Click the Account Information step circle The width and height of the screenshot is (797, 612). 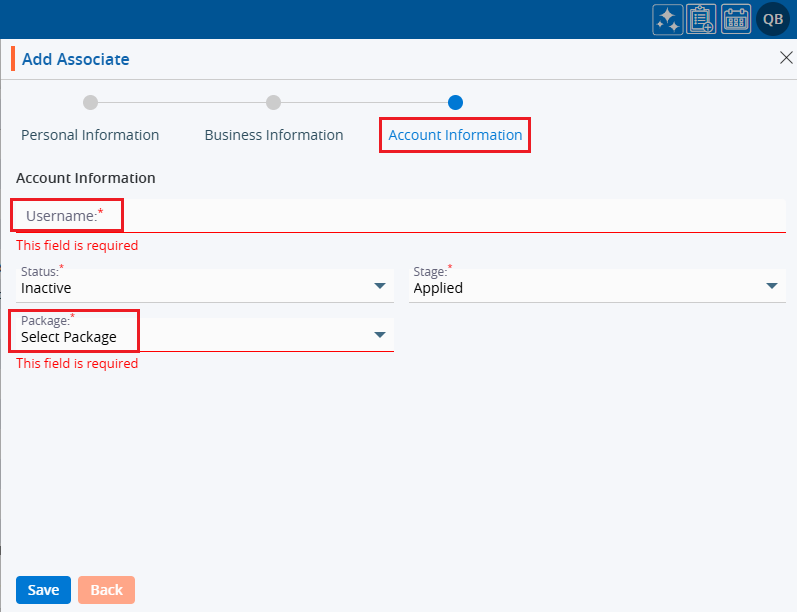(x=456, y=102)
